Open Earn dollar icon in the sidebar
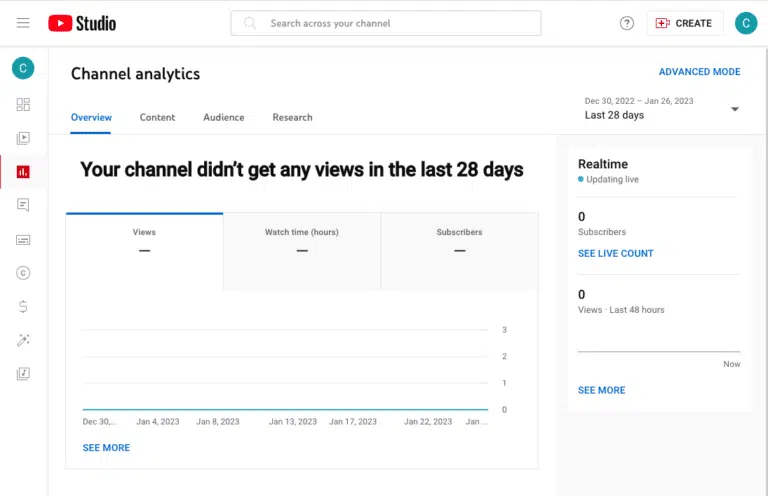This screenshot has width=768, height=496. tap(23, 307)
